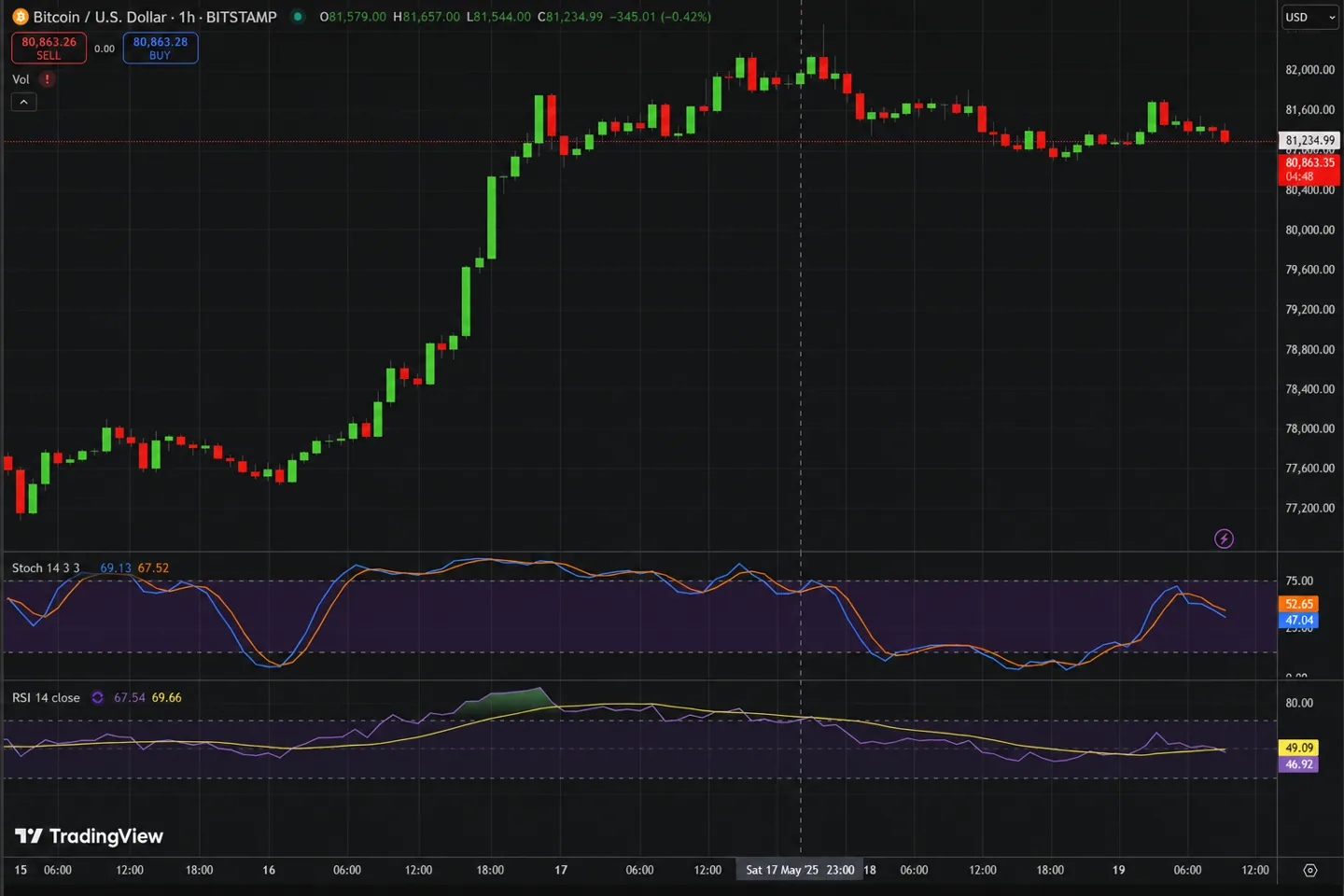Click the Sat 17 May '25 23:00 date label
This screenshot has width=1344, height=896.
[800, 870]
